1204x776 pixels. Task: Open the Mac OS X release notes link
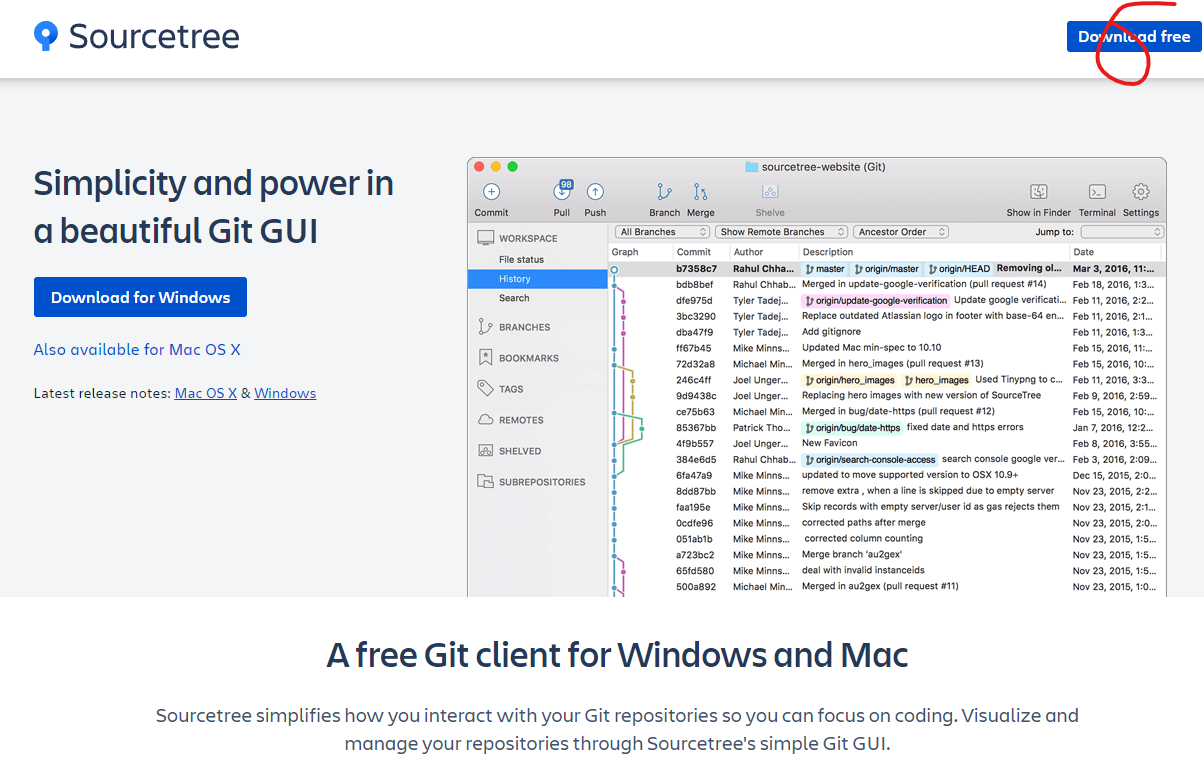(206, 393)
